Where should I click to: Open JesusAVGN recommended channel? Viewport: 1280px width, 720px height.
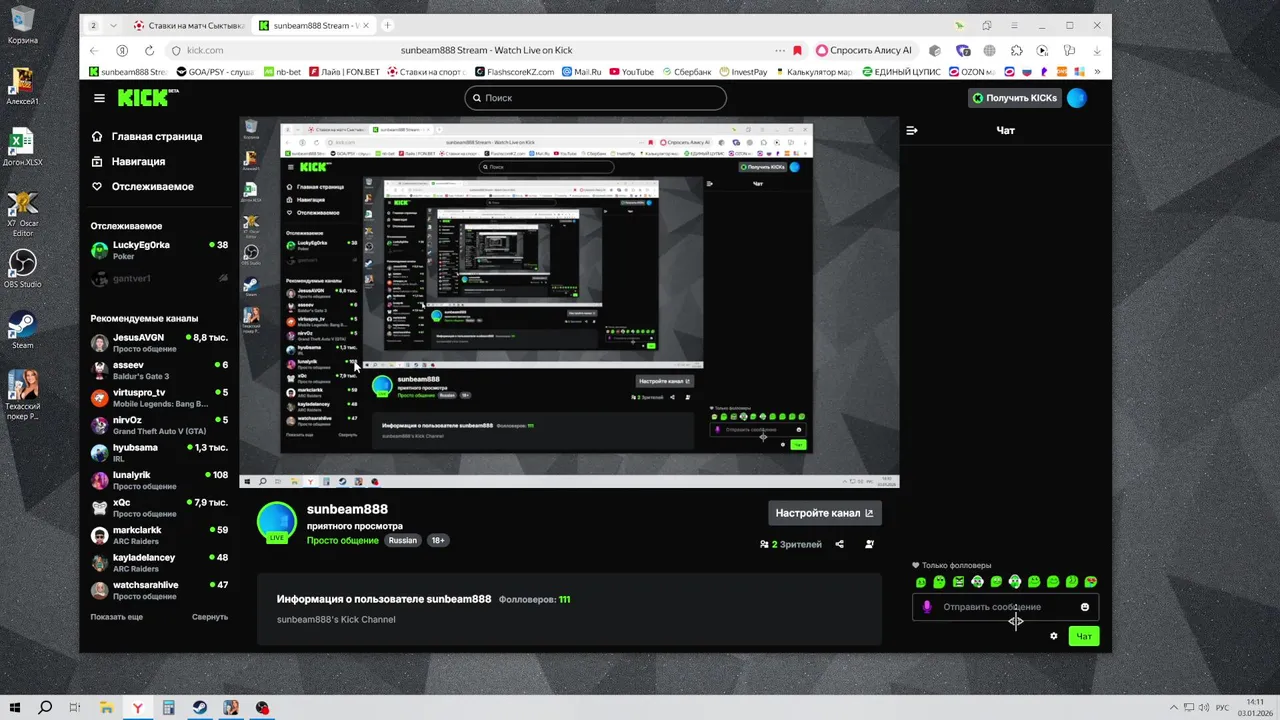[x=160, y=343]
